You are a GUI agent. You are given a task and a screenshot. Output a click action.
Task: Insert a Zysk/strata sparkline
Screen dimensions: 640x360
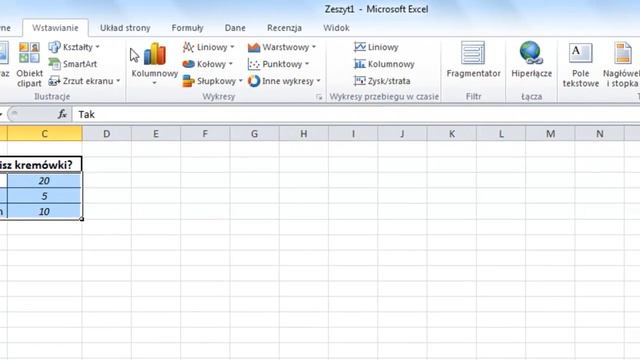point(382,81)
